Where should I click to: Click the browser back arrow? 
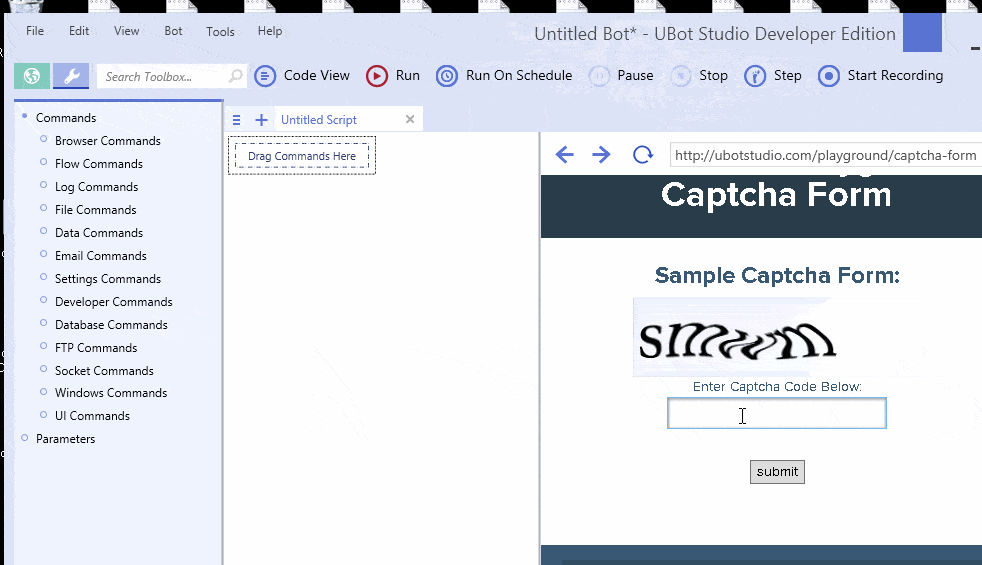click(565, 154)
